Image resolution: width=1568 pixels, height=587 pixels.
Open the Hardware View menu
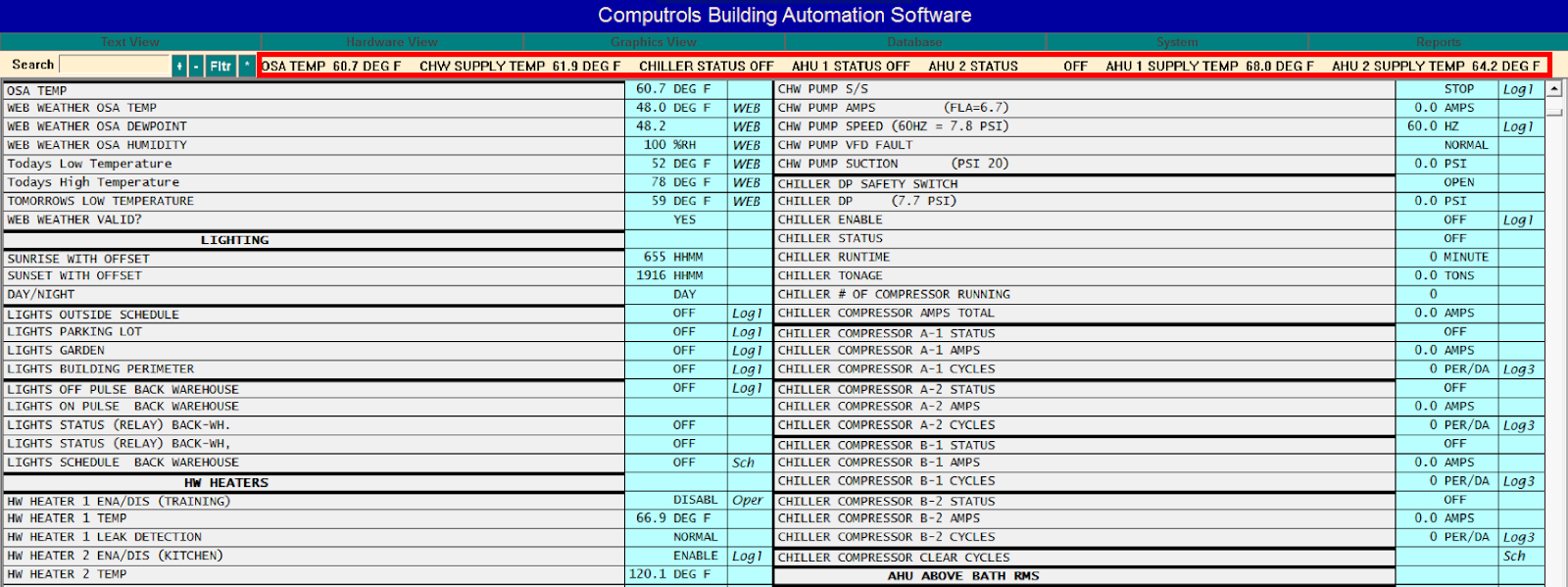pos(392,42)
